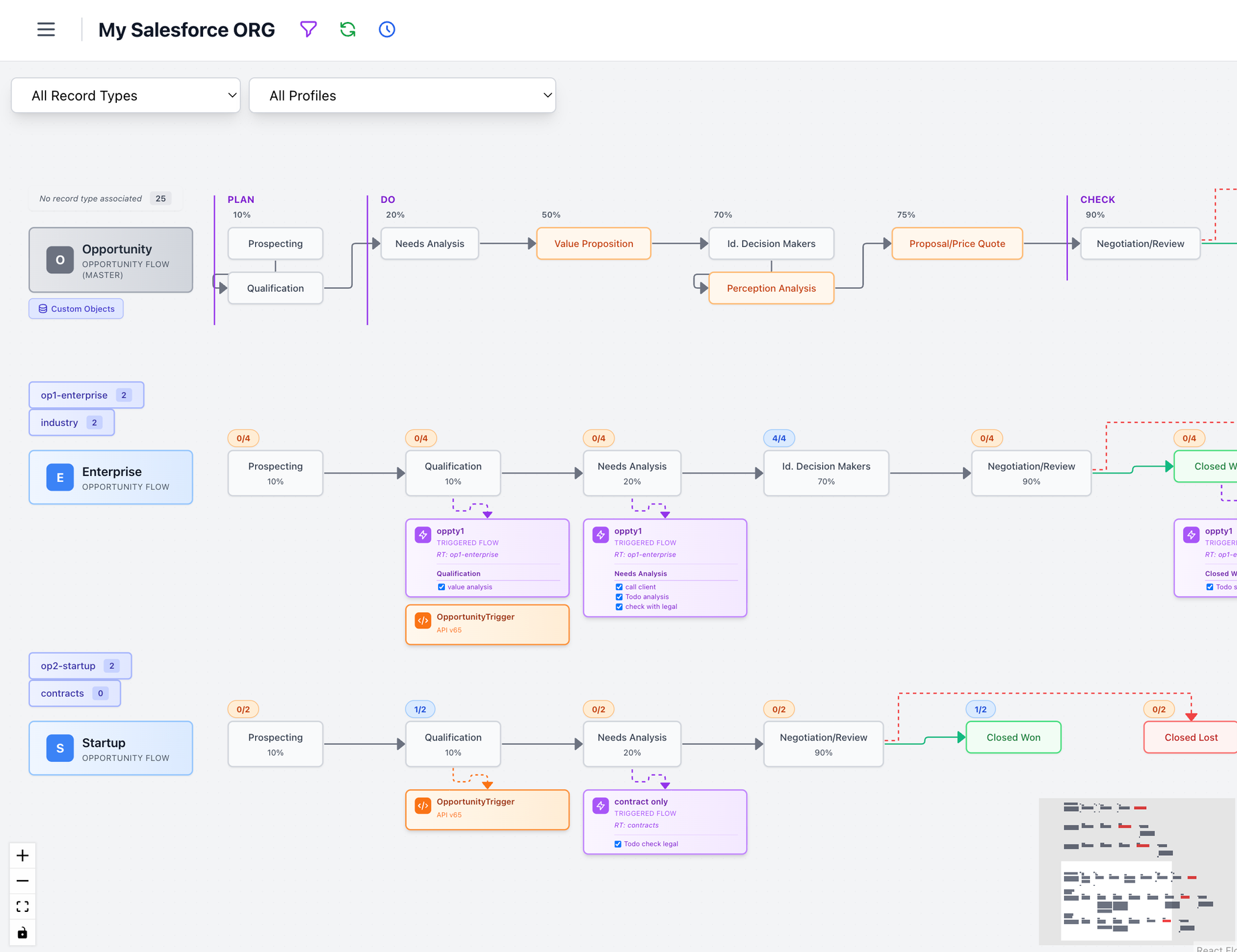
Task: Toggle the value analysis checkbox
Action: (x=441, y=587)
